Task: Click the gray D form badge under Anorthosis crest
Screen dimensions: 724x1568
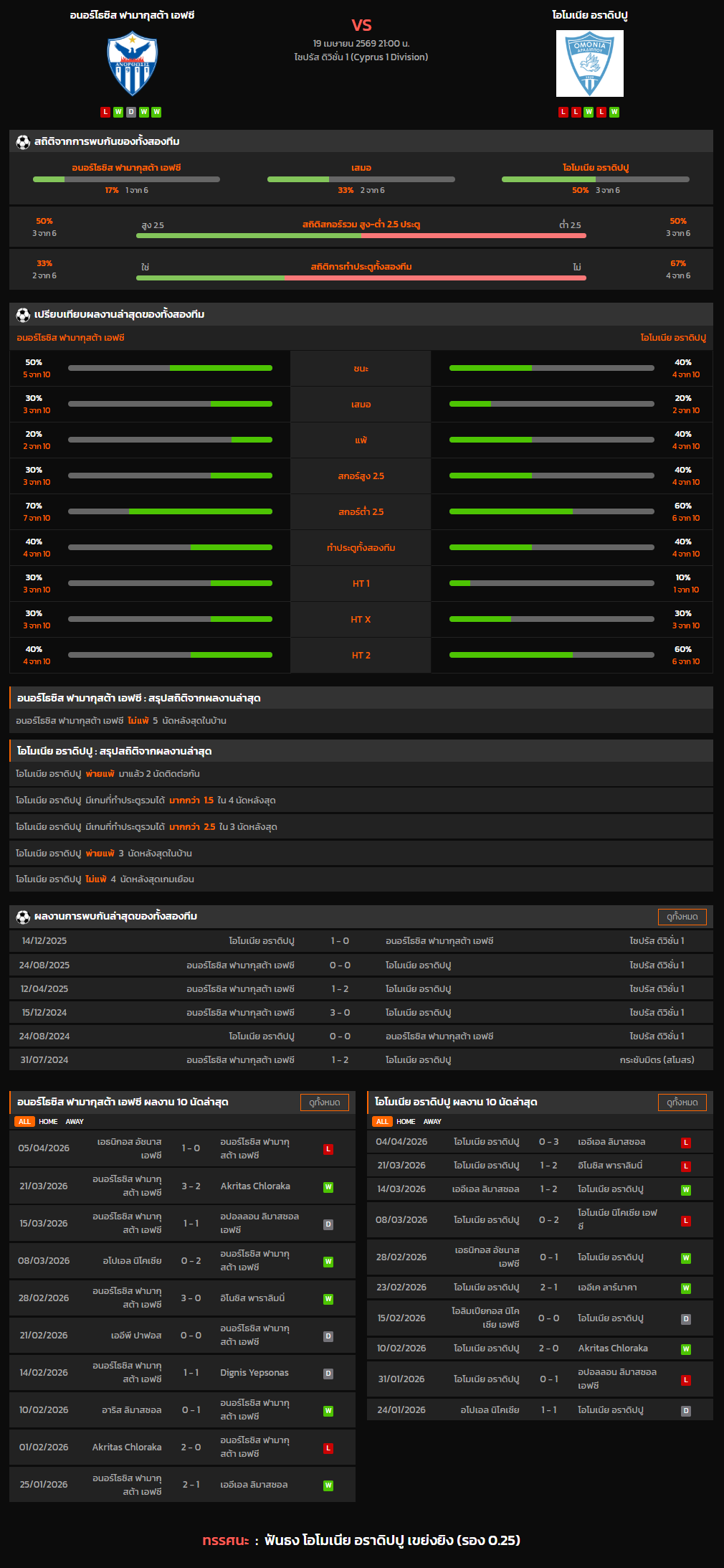Action: pyautogui.click(x=131, y=112)
